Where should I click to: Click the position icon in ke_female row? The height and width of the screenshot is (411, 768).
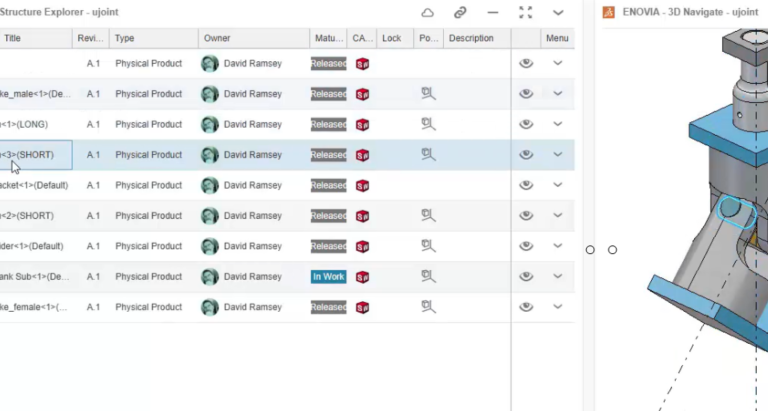click(429, 307)
